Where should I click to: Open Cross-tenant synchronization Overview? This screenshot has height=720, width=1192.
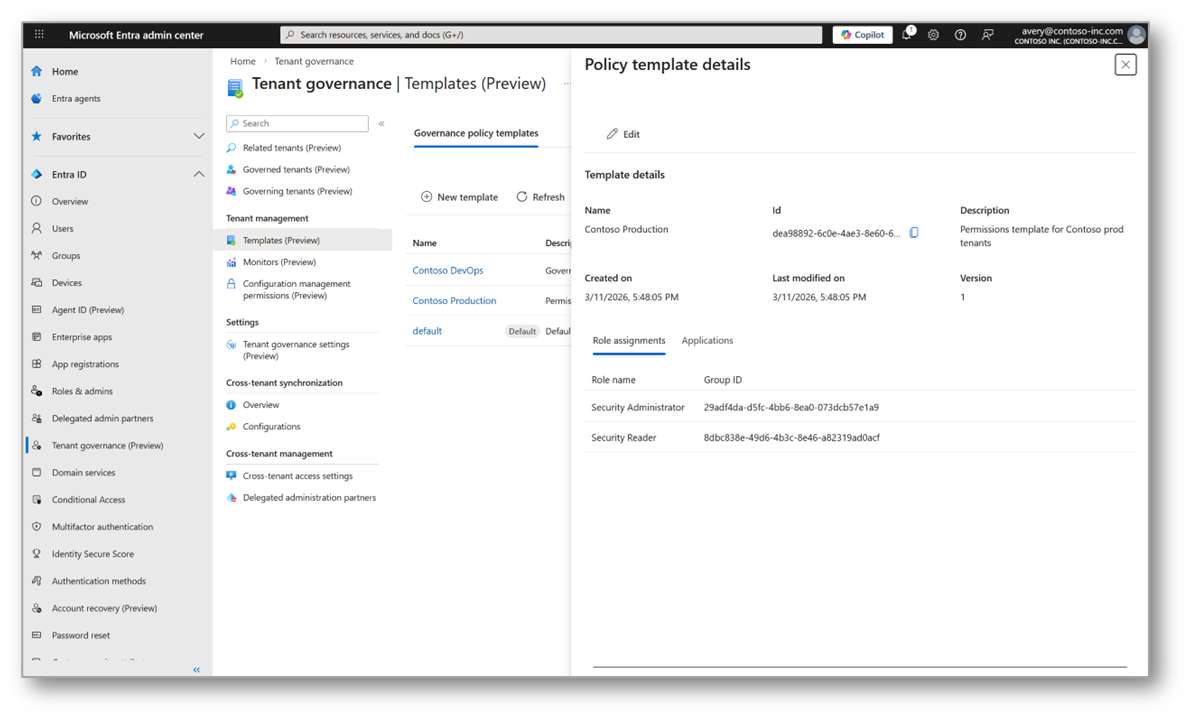261,405
